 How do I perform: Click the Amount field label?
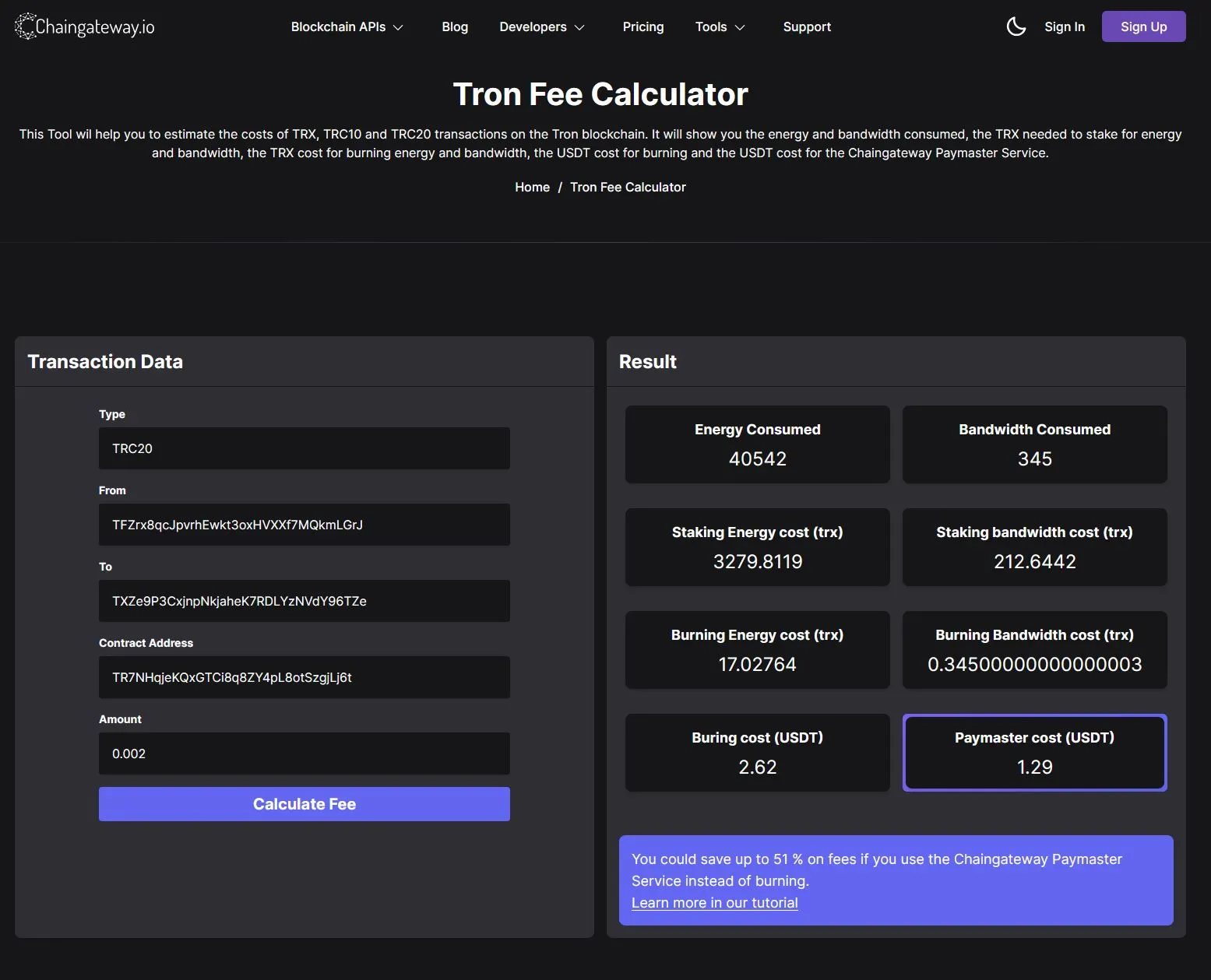point(120,719)
